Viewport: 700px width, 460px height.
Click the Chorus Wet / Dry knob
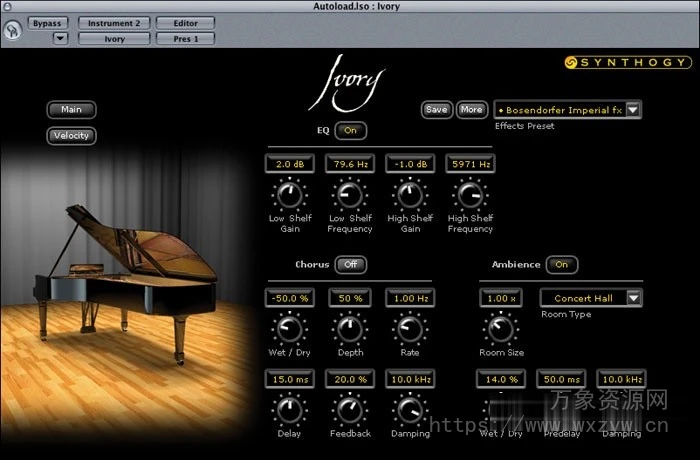click(290, 329)
